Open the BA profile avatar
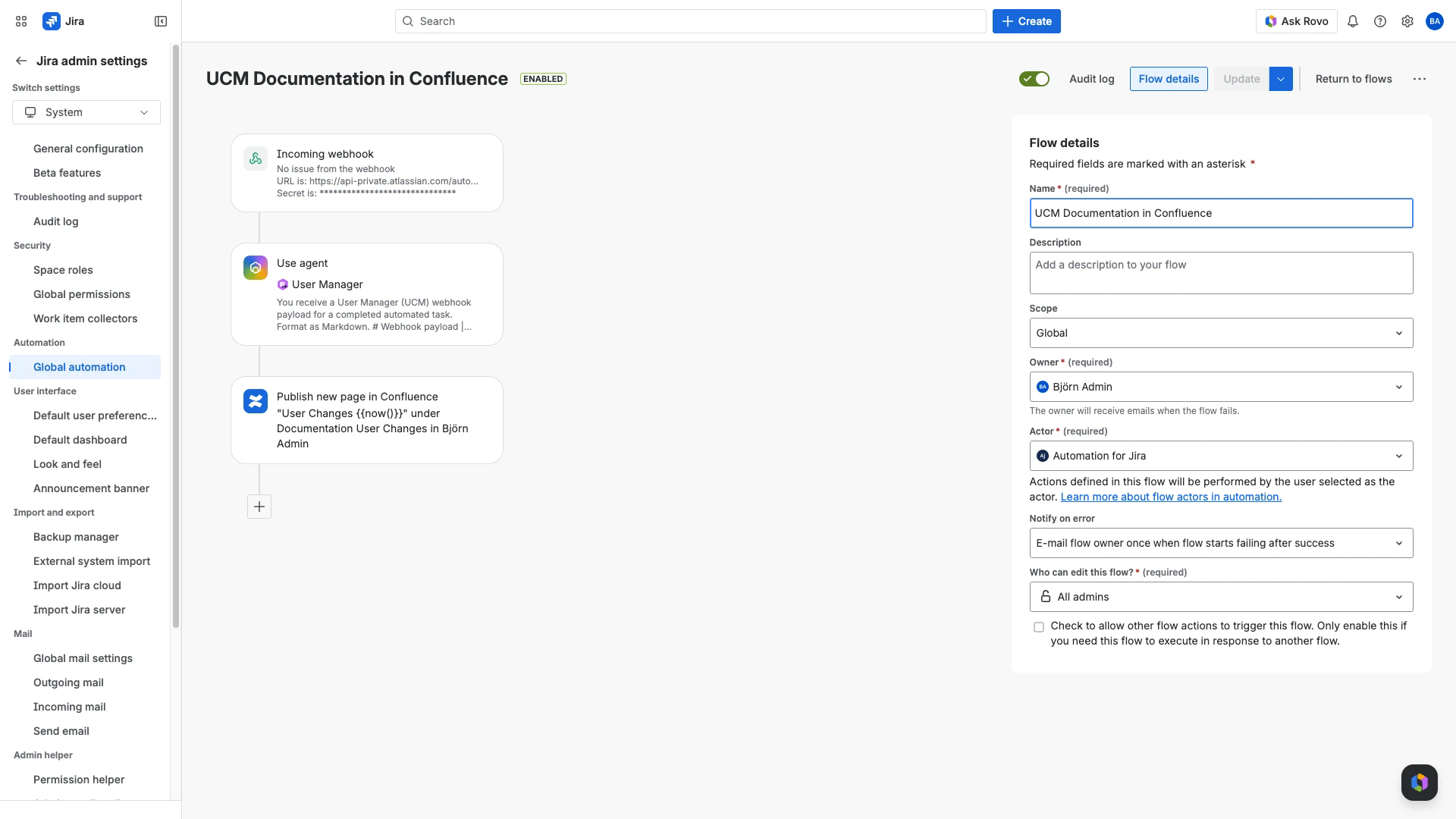This screenshot has width=1456, height=819. click(1435, 21)
